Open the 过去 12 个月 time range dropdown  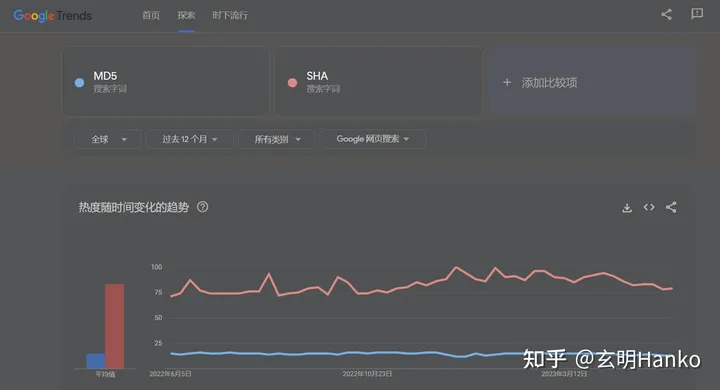pyautogui.click(x=190, y=139)
